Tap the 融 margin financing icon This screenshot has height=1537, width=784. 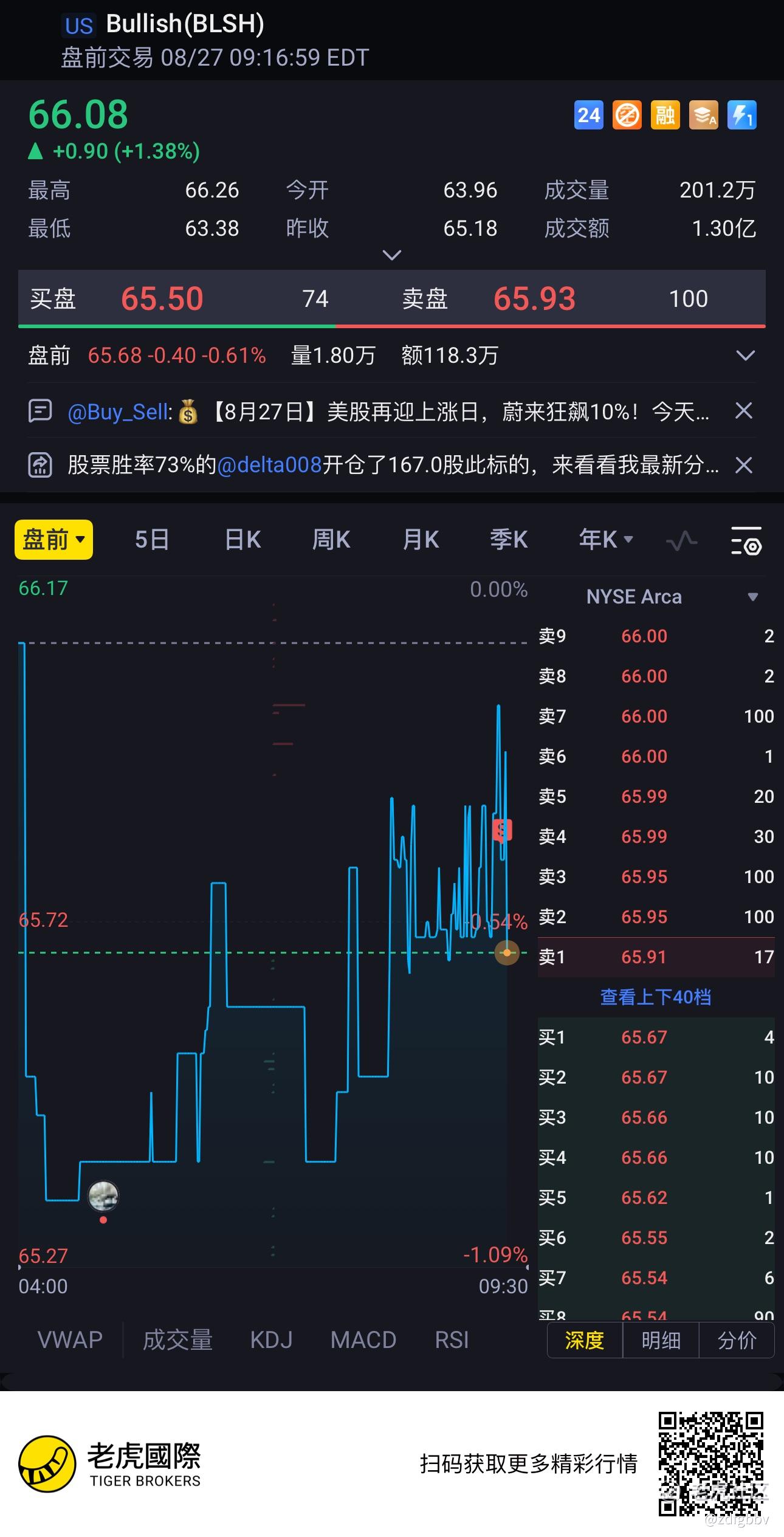665,115
